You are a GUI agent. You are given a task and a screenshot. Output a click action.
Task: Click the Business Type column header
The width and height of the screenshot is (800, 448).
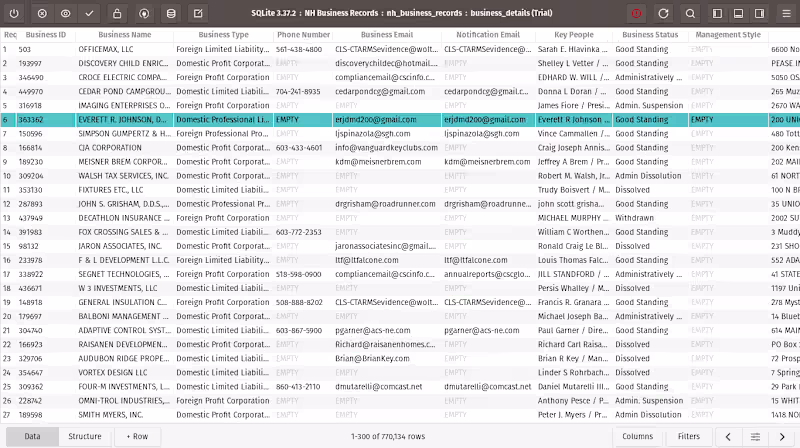(x=223, y=35)
